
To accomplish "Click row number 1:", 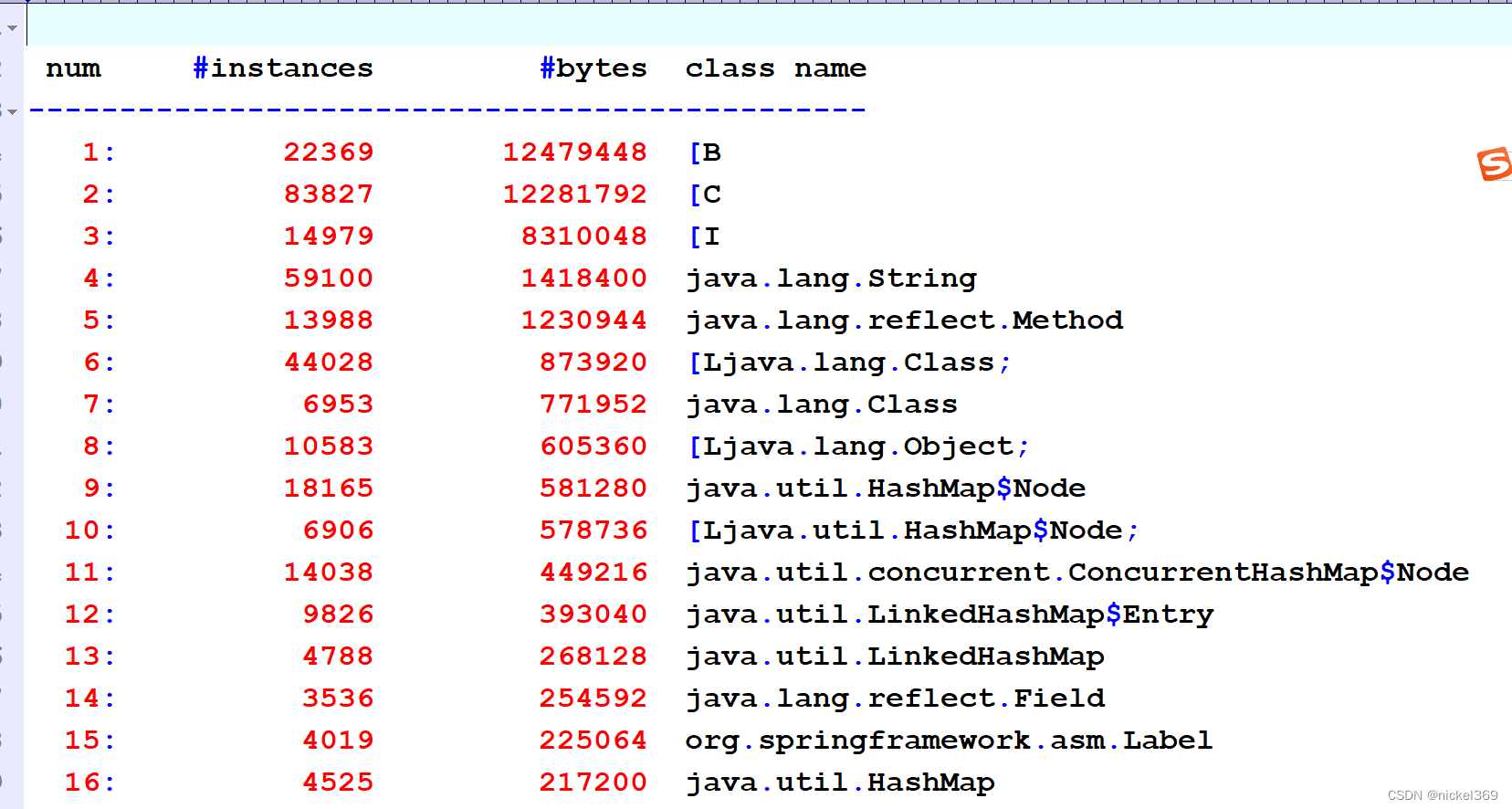I will click(x=100, y=152).
